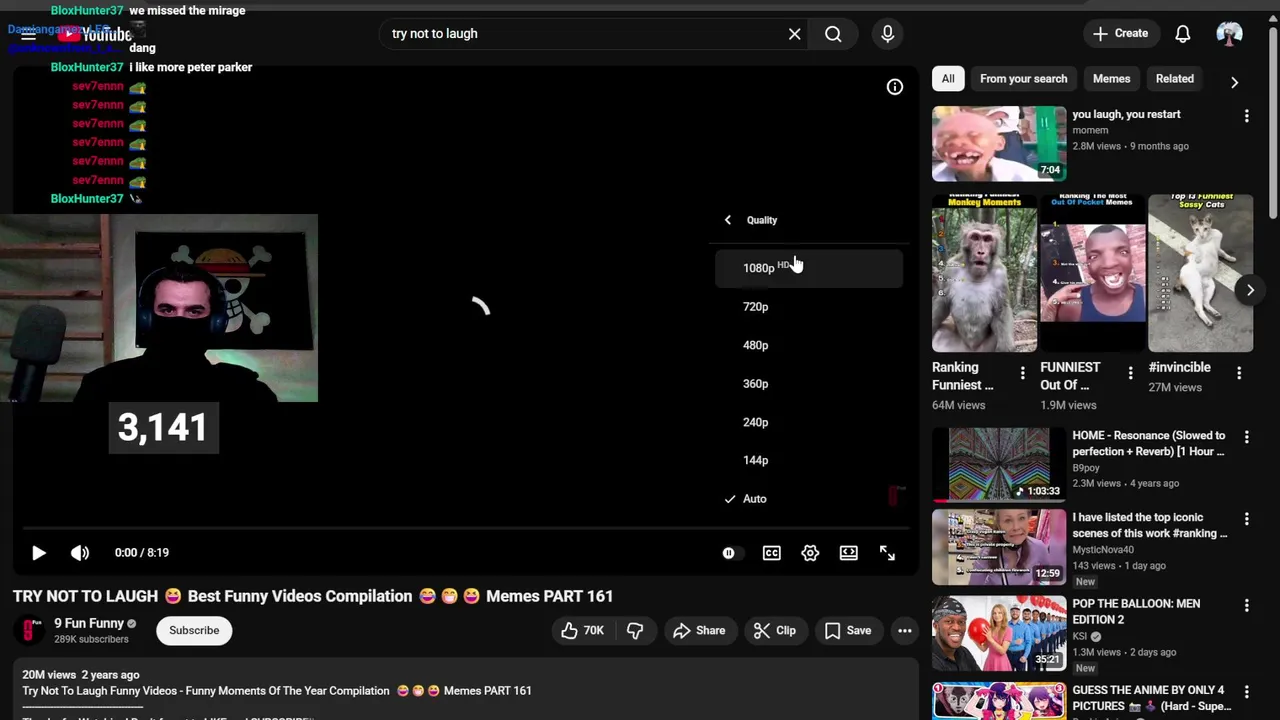This screenshot has width=1280, height=720.
Task: Open options for FUNNIEST Out Of short
Action: coord(1130,373)
